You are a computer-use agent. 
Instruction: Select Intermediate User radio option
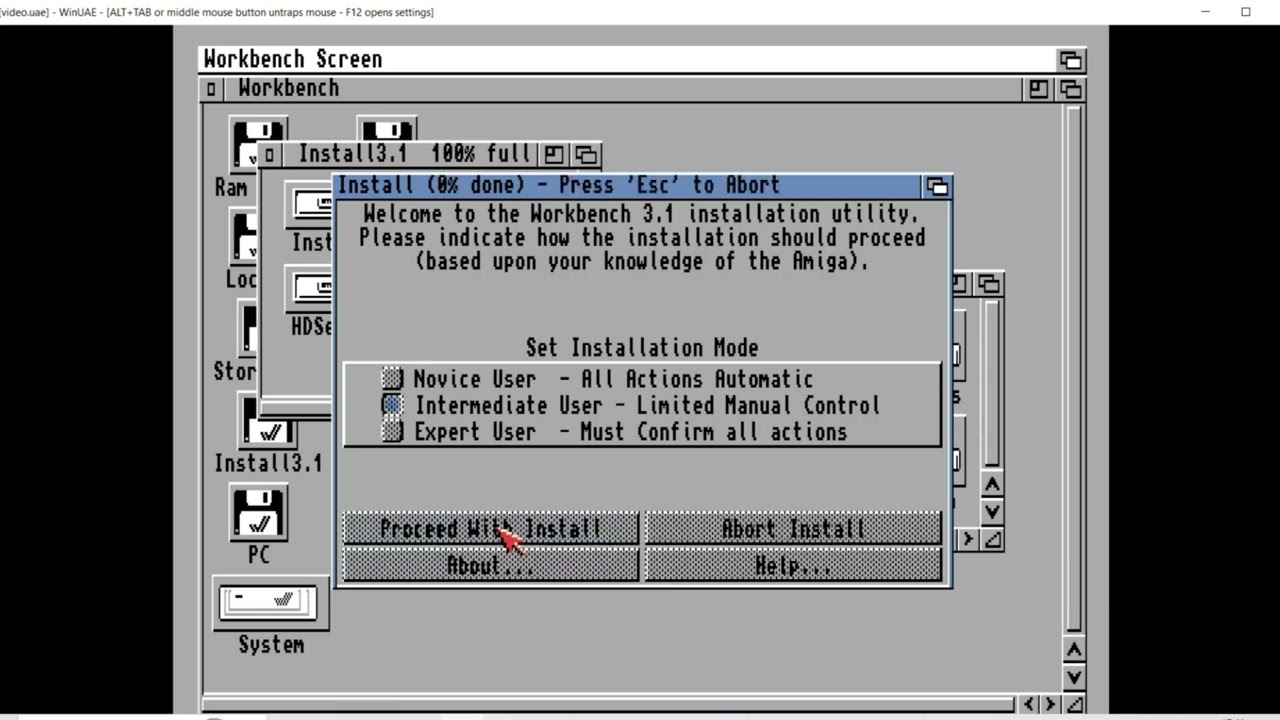click(392, 405)
